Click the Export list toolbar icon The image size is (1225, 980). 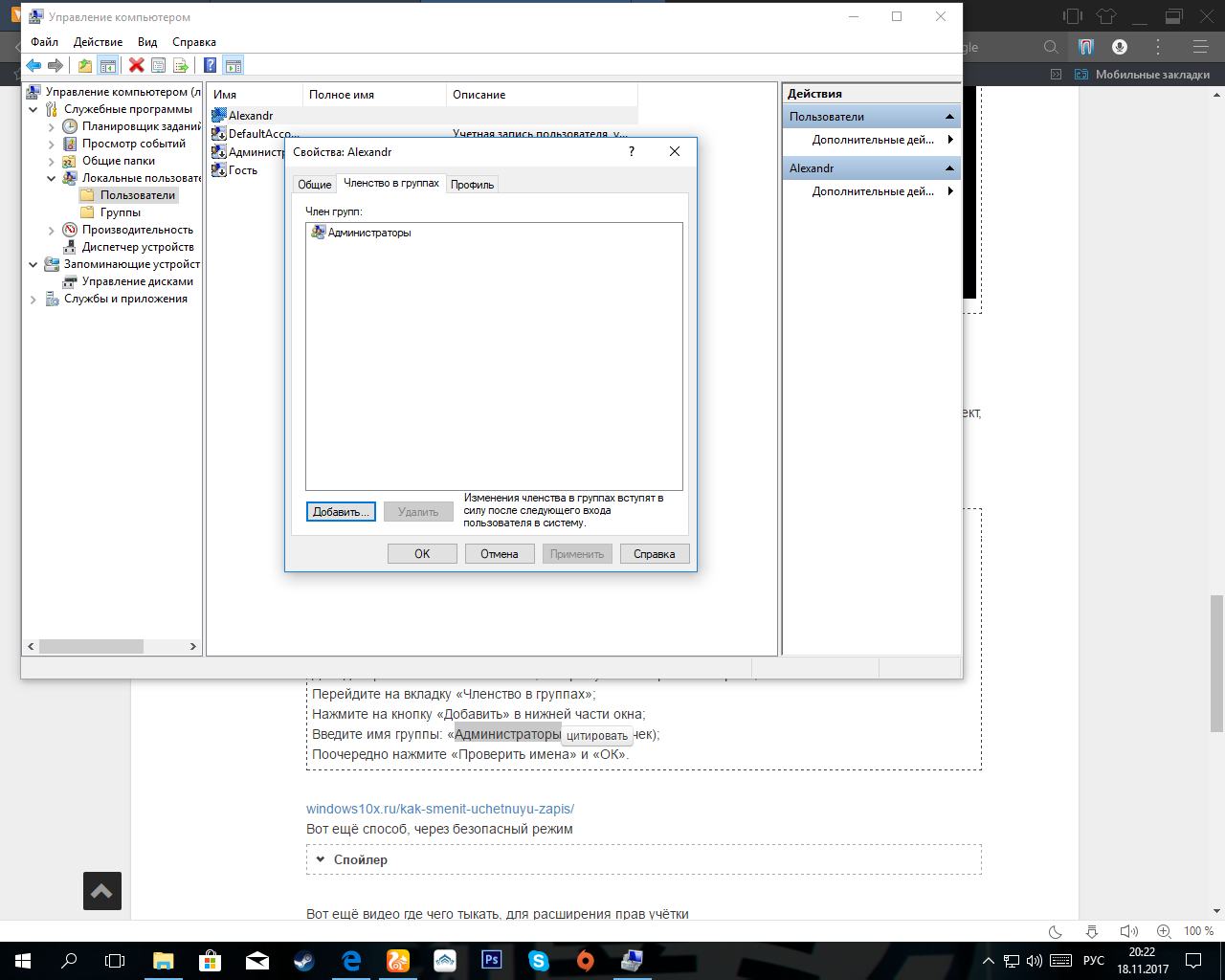coord(180,66)
